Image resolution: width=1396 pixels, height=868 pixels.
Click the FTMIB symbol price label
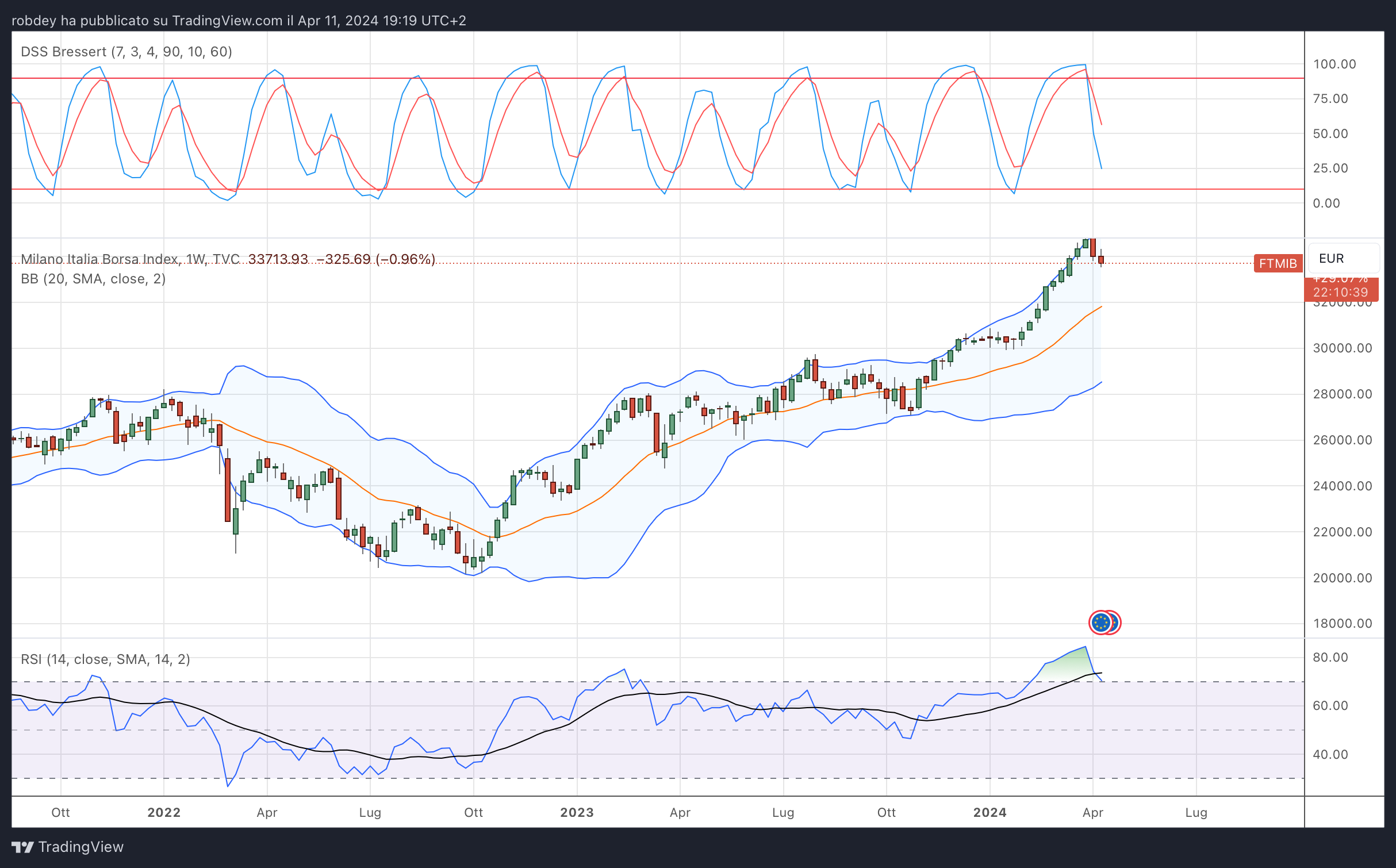coord(1278,263)
